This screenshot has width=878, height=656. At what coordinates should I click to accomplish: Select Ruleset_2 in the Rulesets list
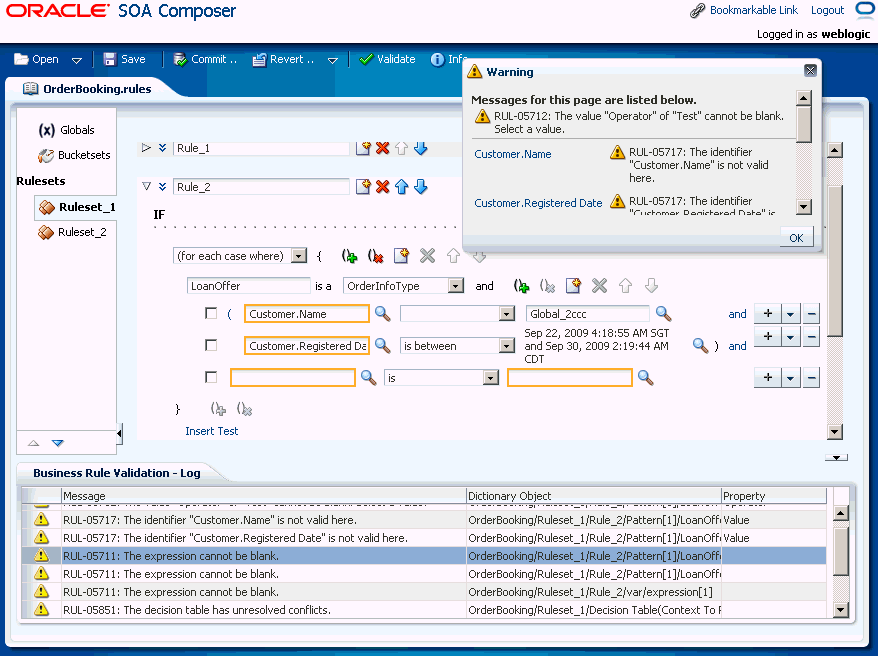[x=72, y=232]
